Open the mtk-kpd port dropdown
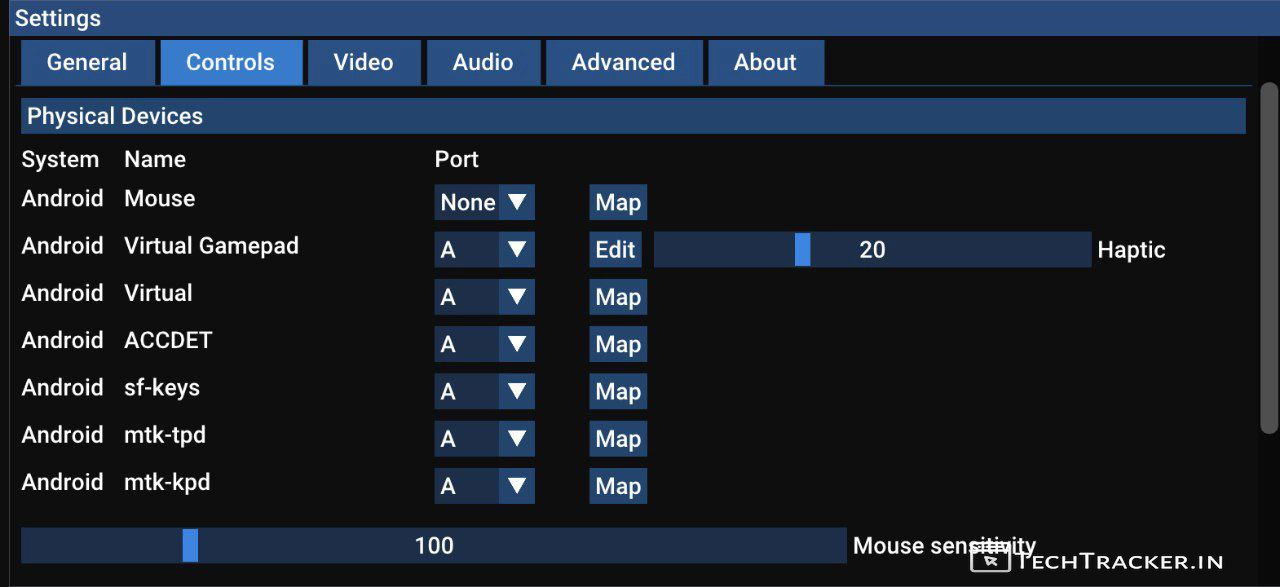The height and width of the screenshot is (587, 1280). click(x=485, y=486)
